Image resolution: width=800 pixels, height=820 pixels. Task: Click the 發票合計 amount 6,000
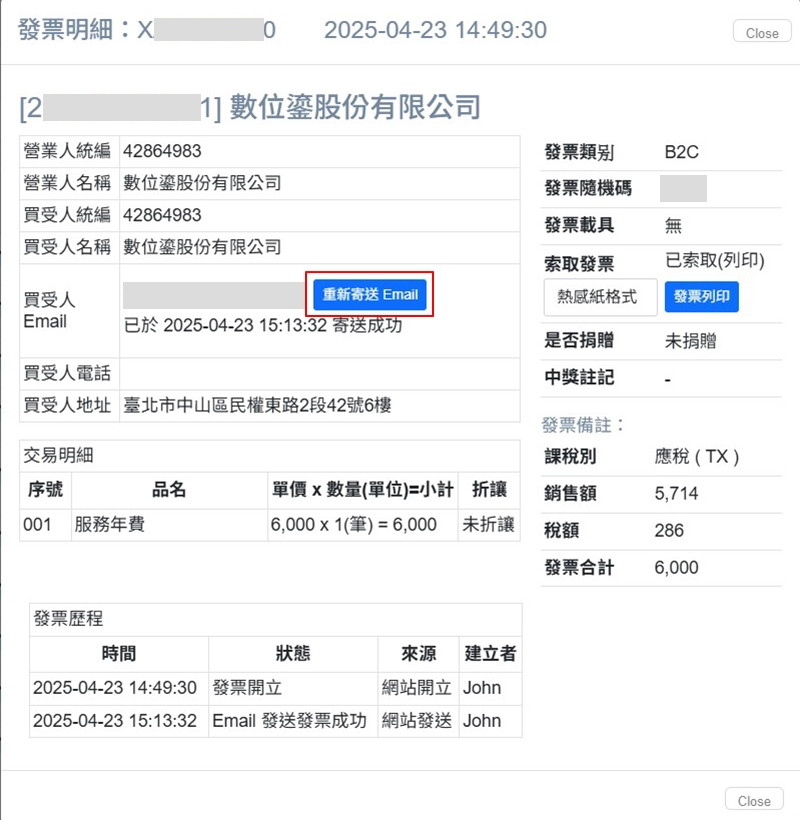pos(676,567)
